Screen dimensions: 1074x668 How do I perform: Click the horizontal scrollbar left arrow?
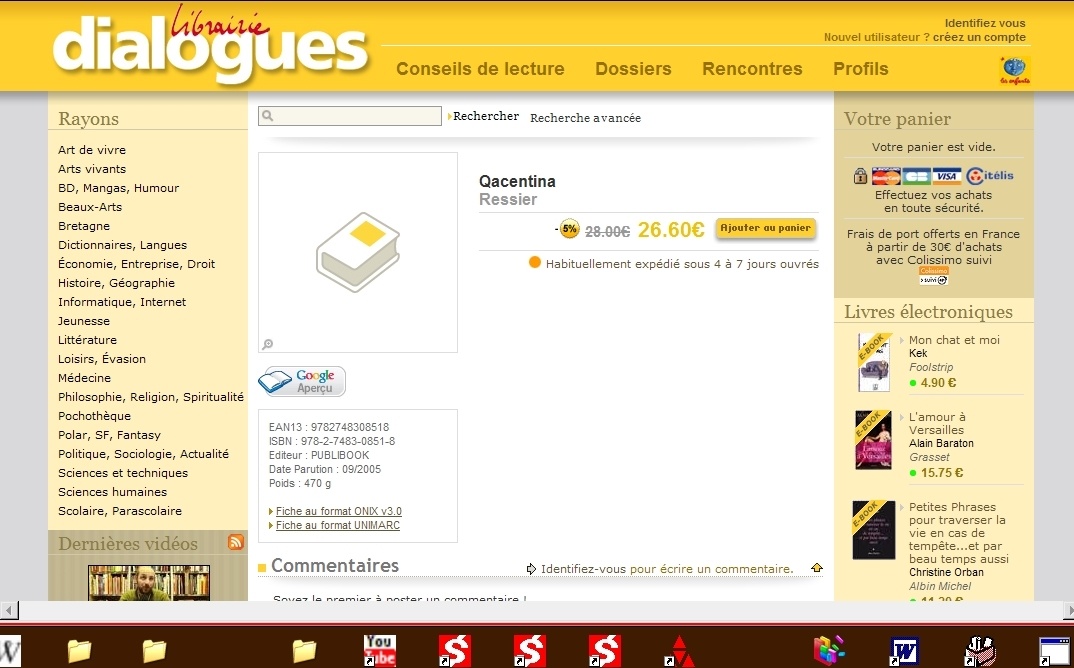pos(9,610)
